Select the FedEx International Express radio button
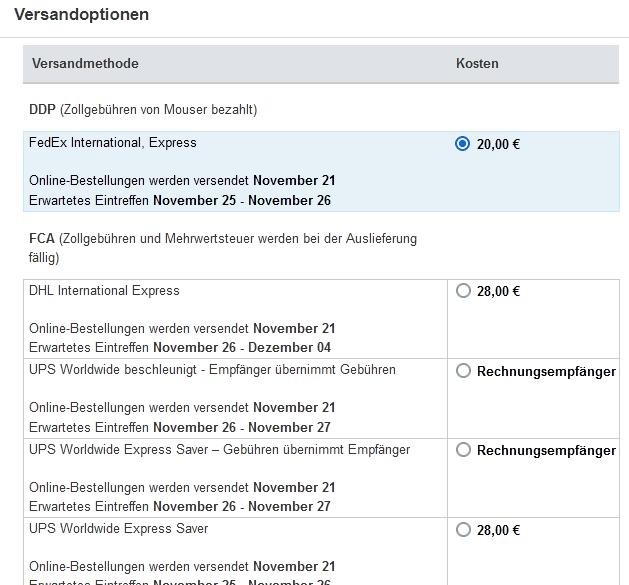The image size is (629, 585). [x=462, y=143]
